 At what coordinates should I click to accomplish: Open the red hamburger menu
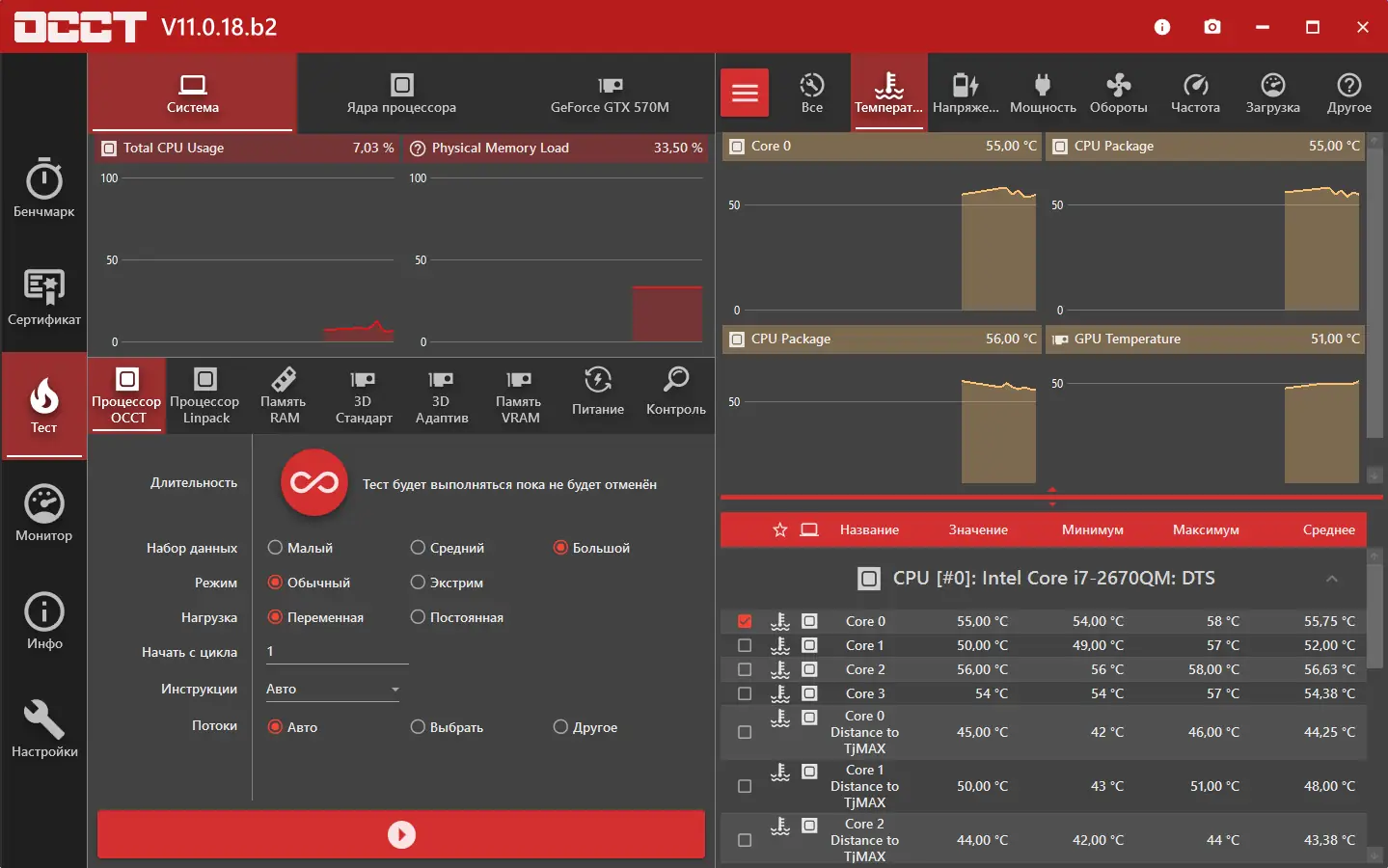[745, 93]
